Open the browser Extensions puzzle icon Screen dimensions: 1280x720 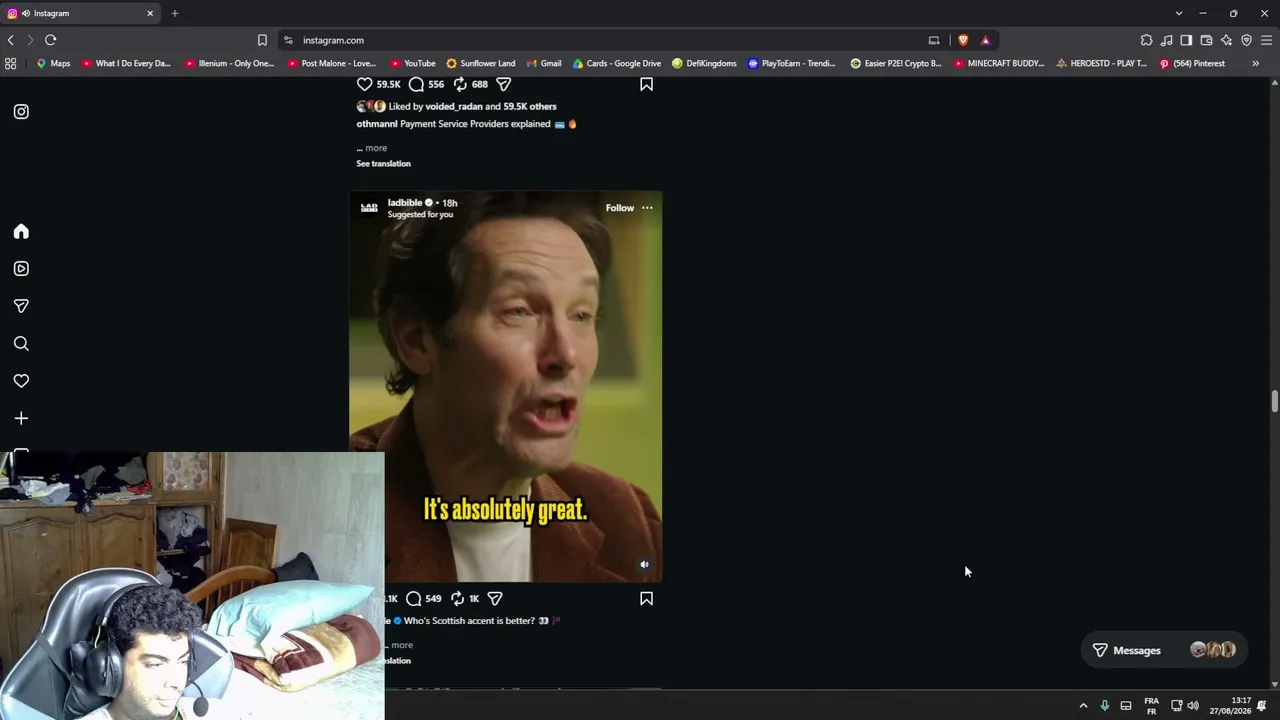(1146, 40)
